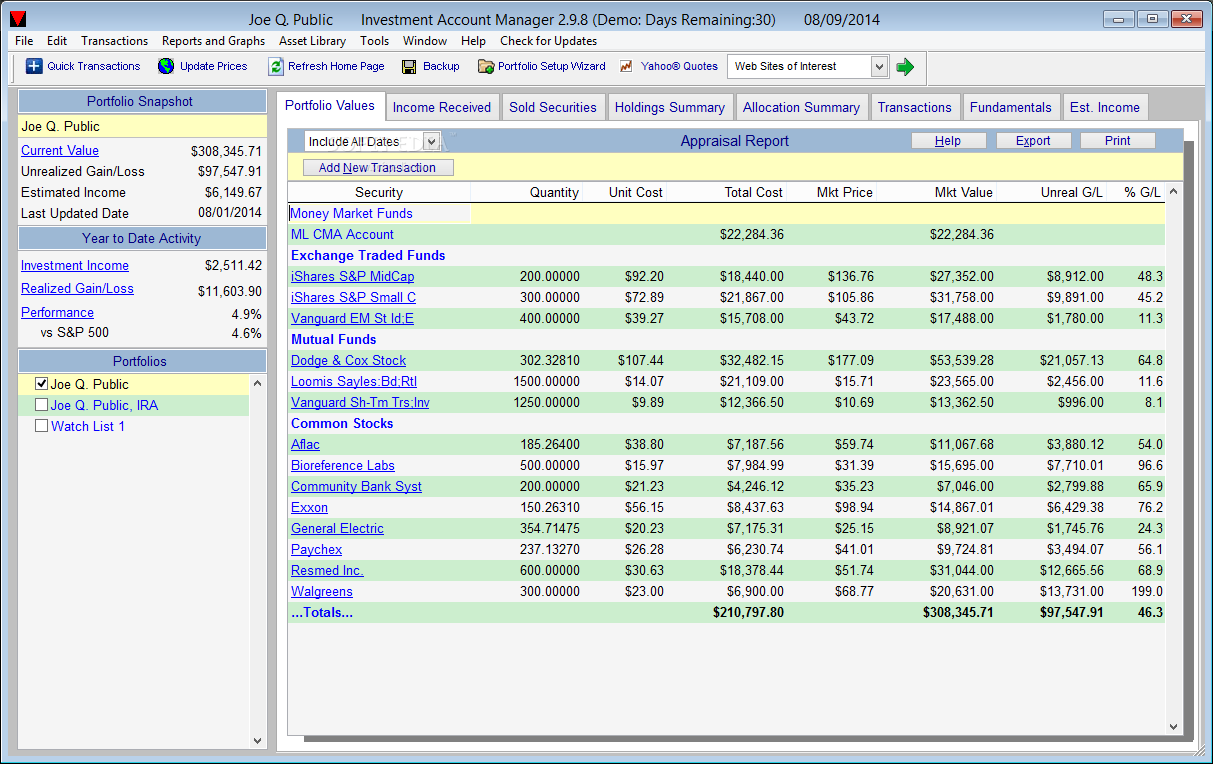Click the report scrollbar down arrow
This screenshot has height=764, width=1213.
[x=1174, y=727]
